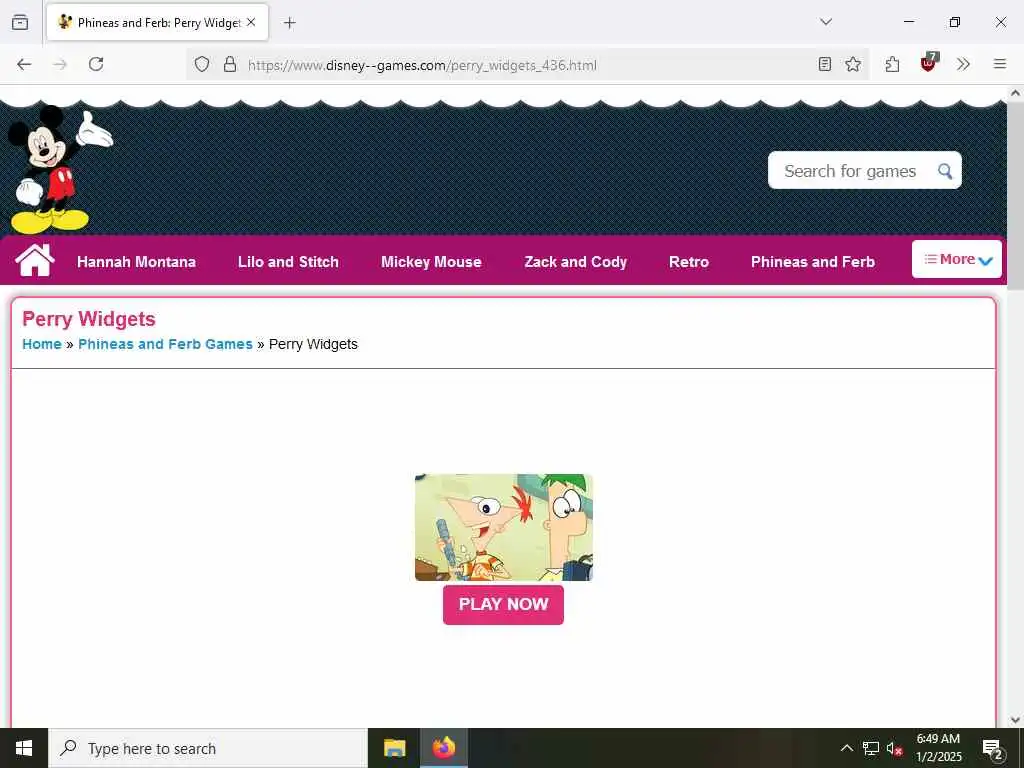The width and height of the screenshot is (1024, 768).
Task: Click the muted volume tray icon
Action: (894, 748)
